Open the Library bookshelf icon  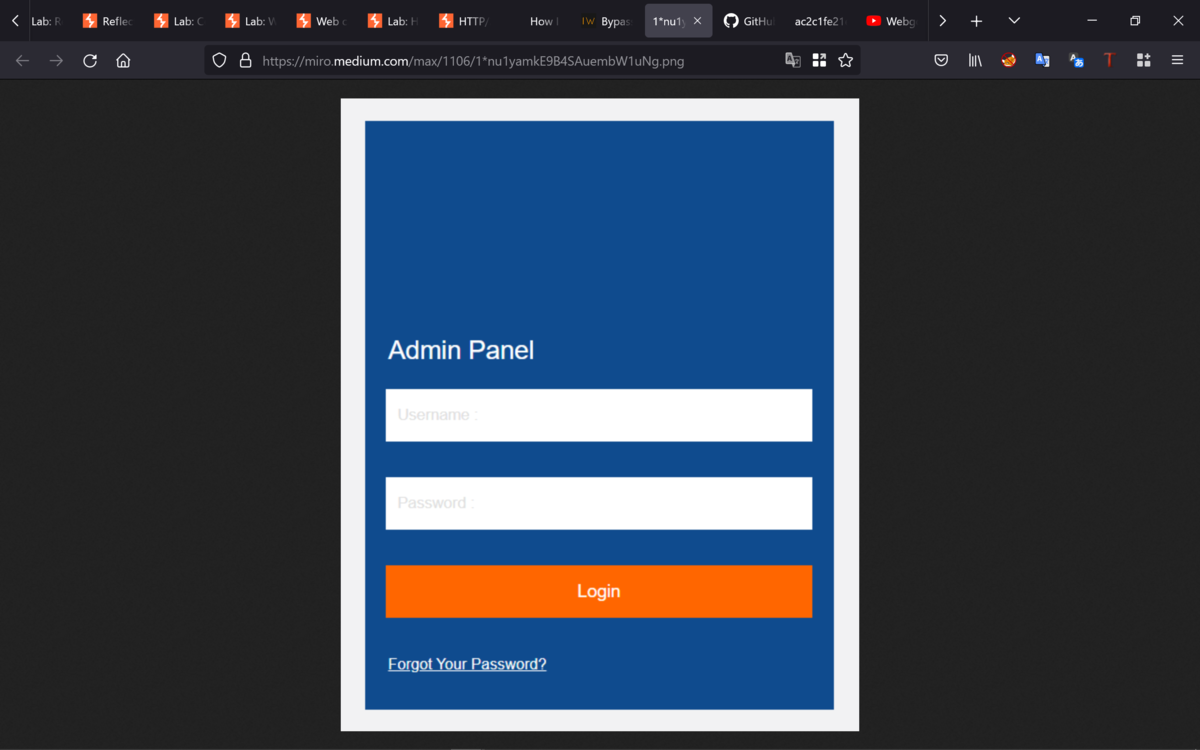click(x=975, y=61)
